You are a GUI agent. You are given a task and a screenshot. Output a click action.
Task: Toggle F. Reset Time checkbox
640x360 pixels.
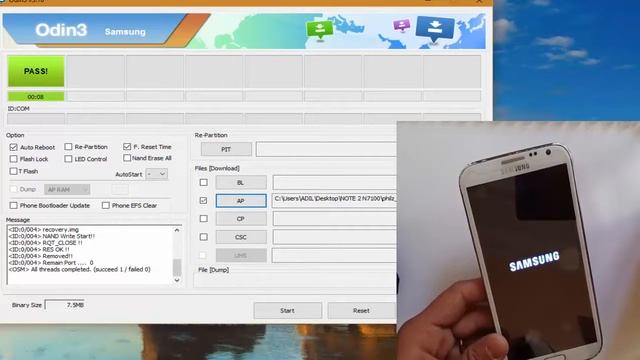click(127, 147)
